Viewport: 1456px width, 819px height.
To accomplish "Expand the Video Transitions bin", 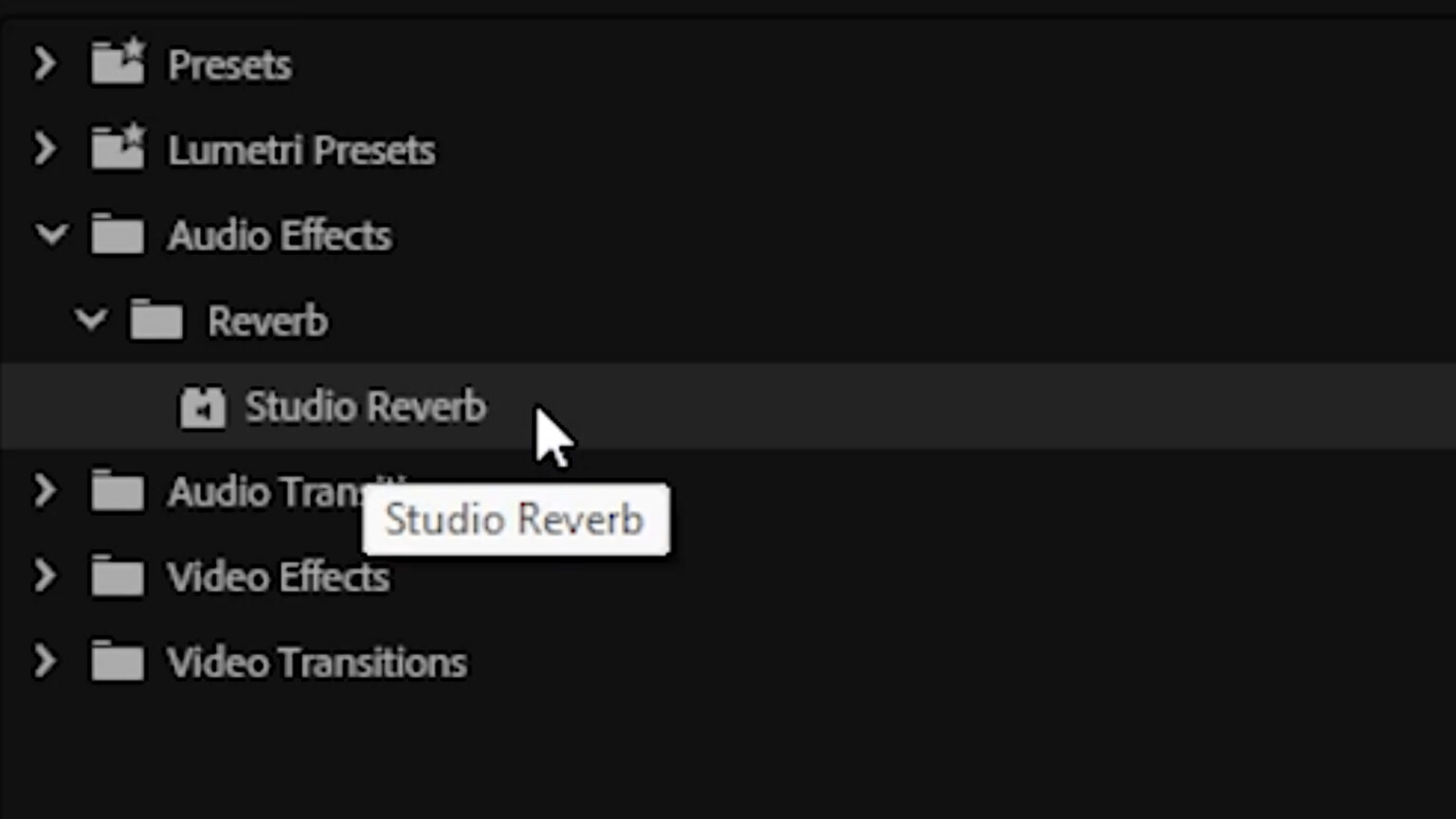I will pos(44,661).
